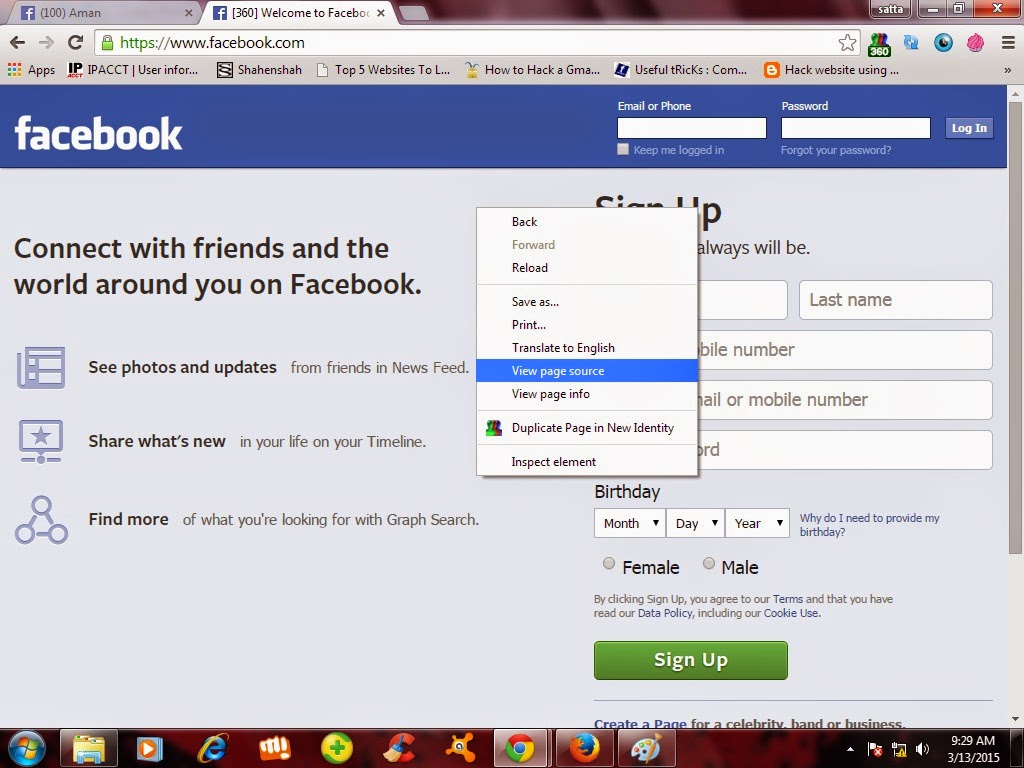This screenshot has height=768, width=1024.
Task: Open the 360 extension icon
Action: (x=879, y=44)
